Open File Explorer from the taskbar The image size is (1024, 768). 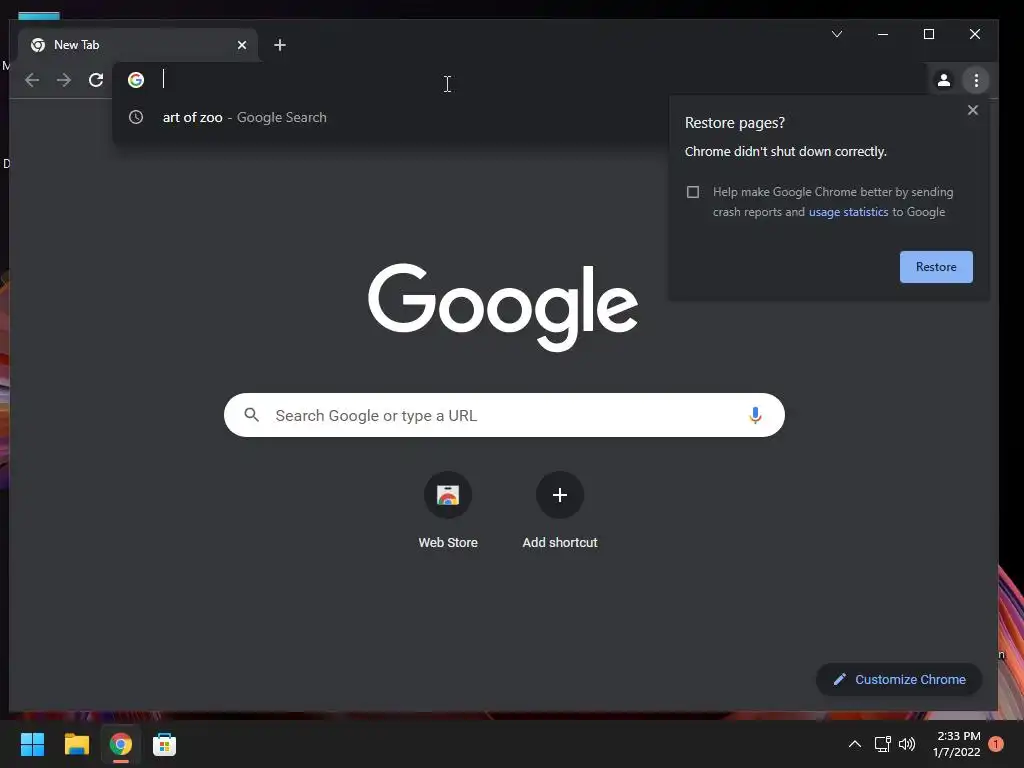tap(76, 744)
